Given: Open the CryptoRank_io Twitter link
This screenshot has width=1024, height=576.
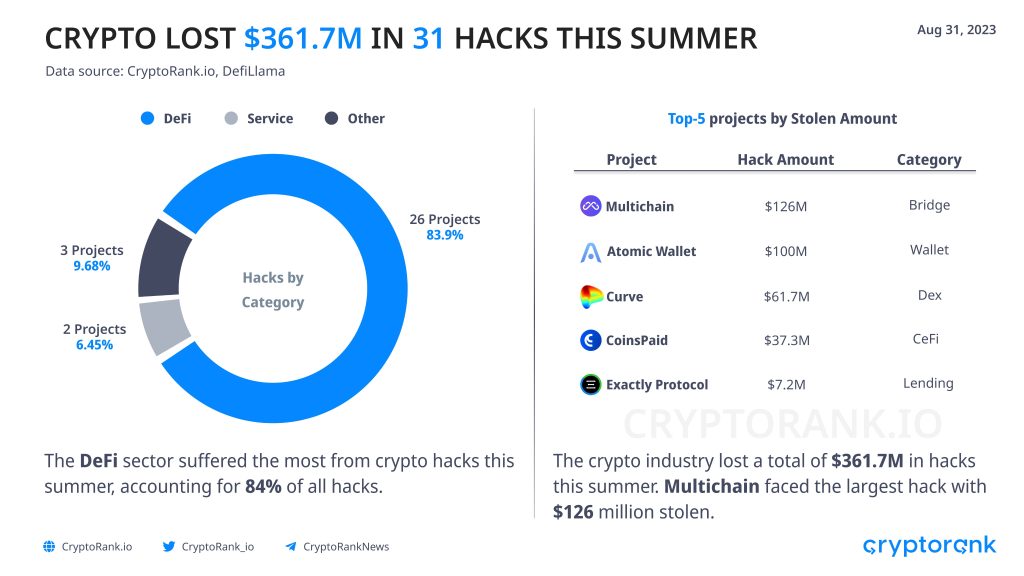Looking at the screenshot, I should pos(217,547).
